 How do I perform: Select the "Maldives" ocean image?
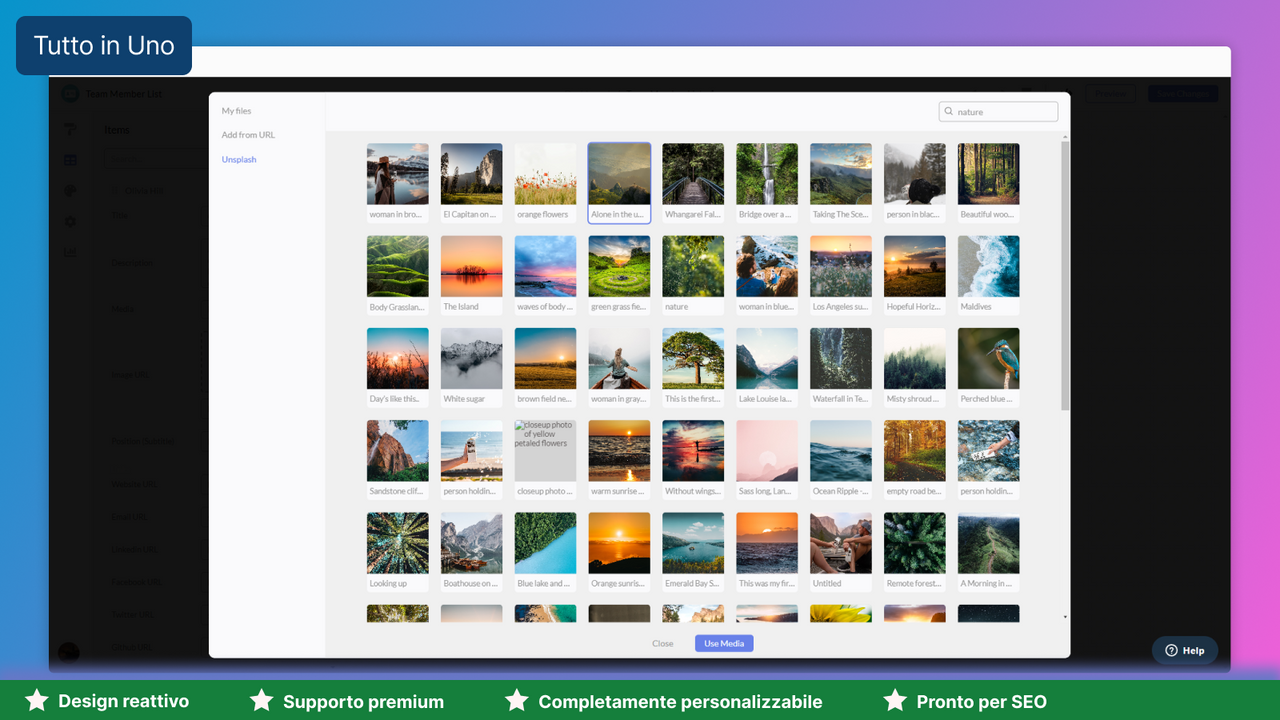(x=989, y=275)
